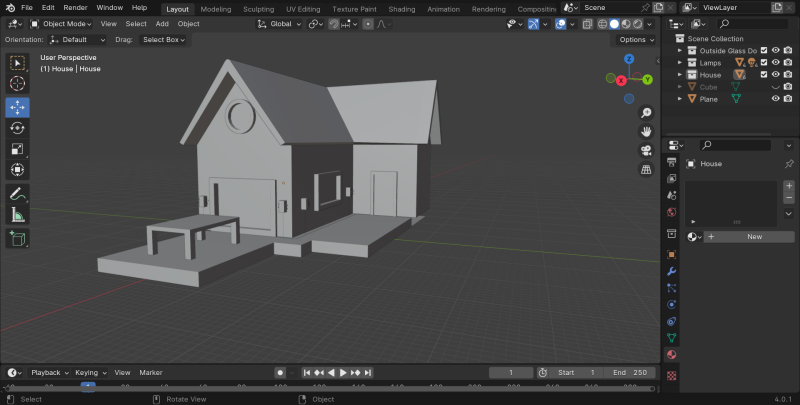Jump to the end frame
Viewport: 800px width, 405px height.
click(368, 373)
